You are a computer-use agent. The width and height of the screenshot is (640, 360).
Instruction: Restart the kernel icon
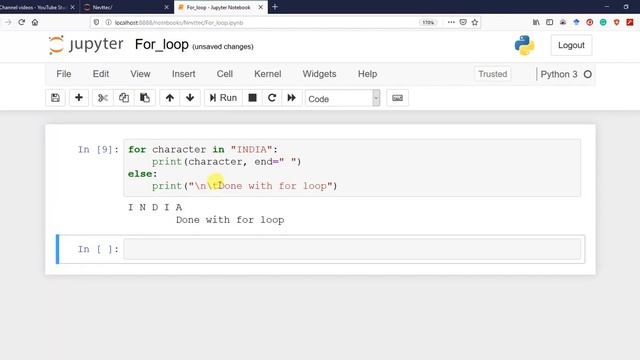[x=272, y=98]
